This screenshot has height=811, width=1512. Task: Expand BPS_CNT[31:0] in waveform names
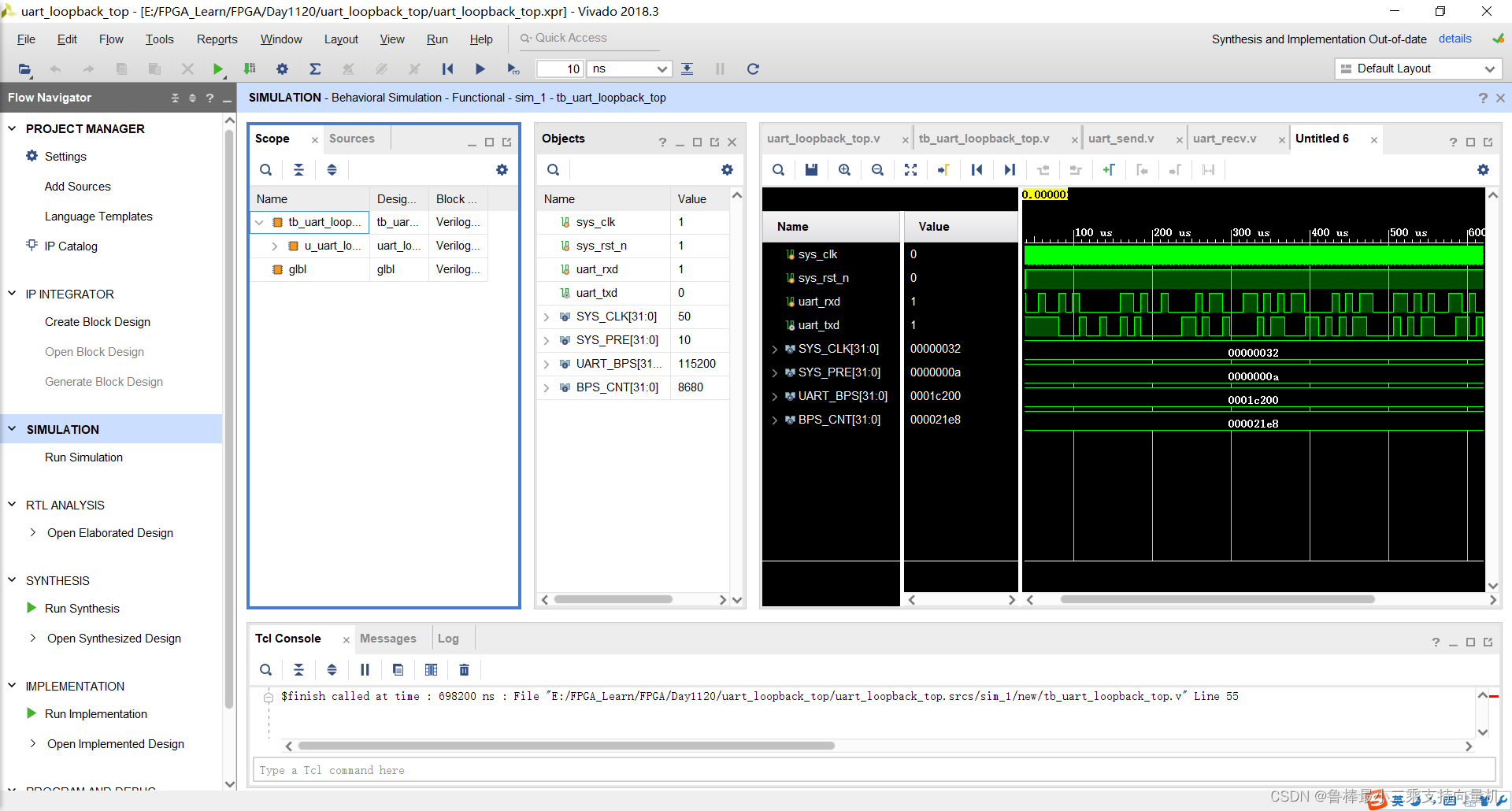[x=775, y=420]
